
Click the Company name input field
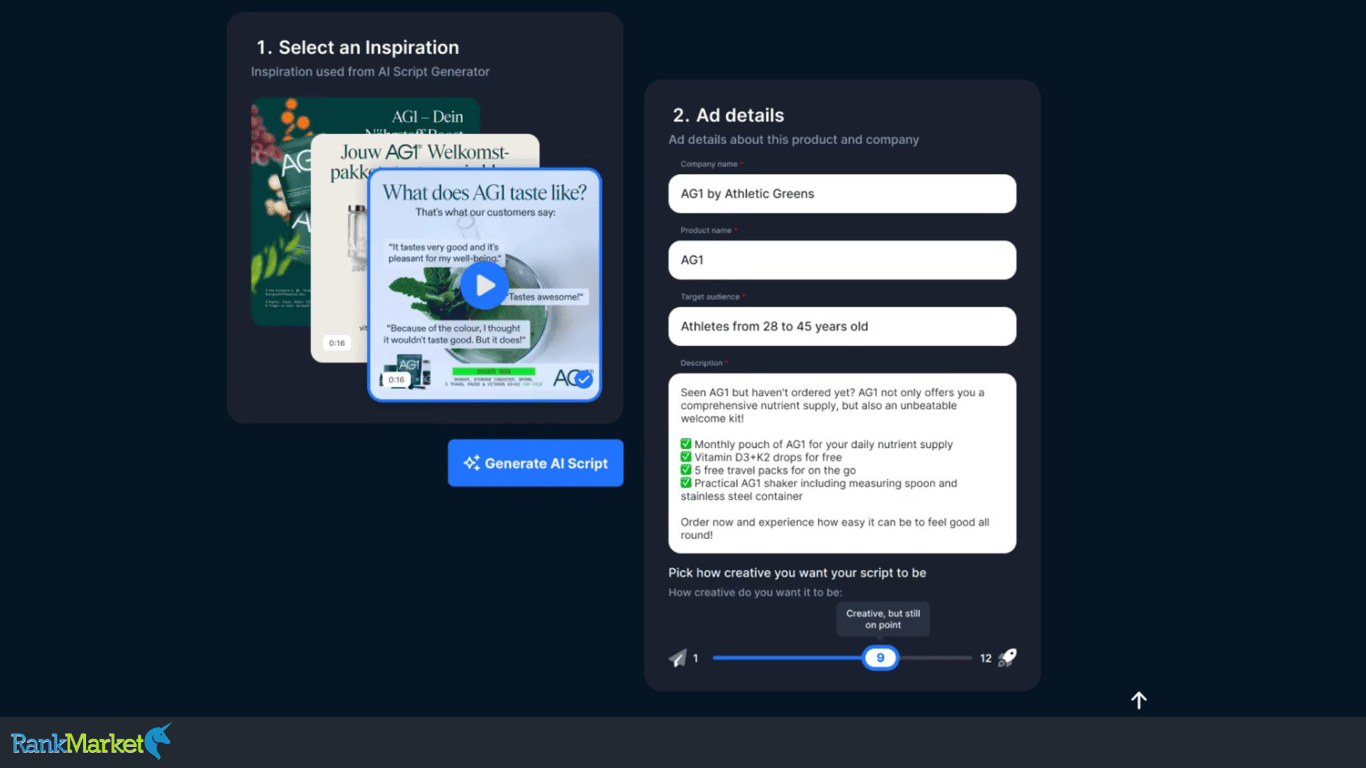[842, 194]
